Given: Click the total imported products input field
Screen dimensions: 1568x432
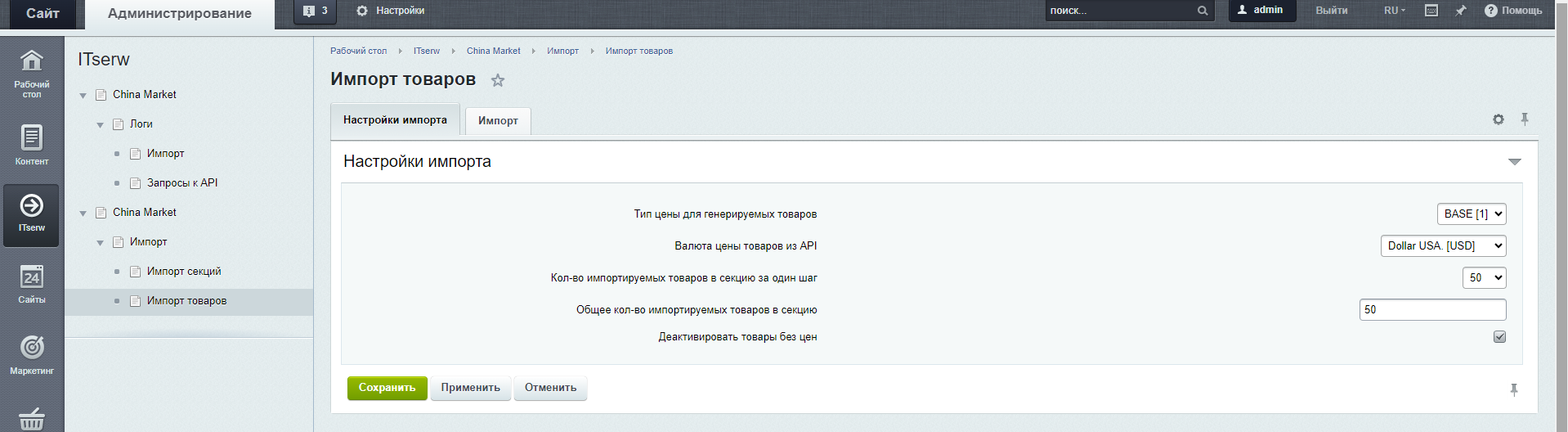Looking at the screenshot, I should click(x=1431, y=309).
